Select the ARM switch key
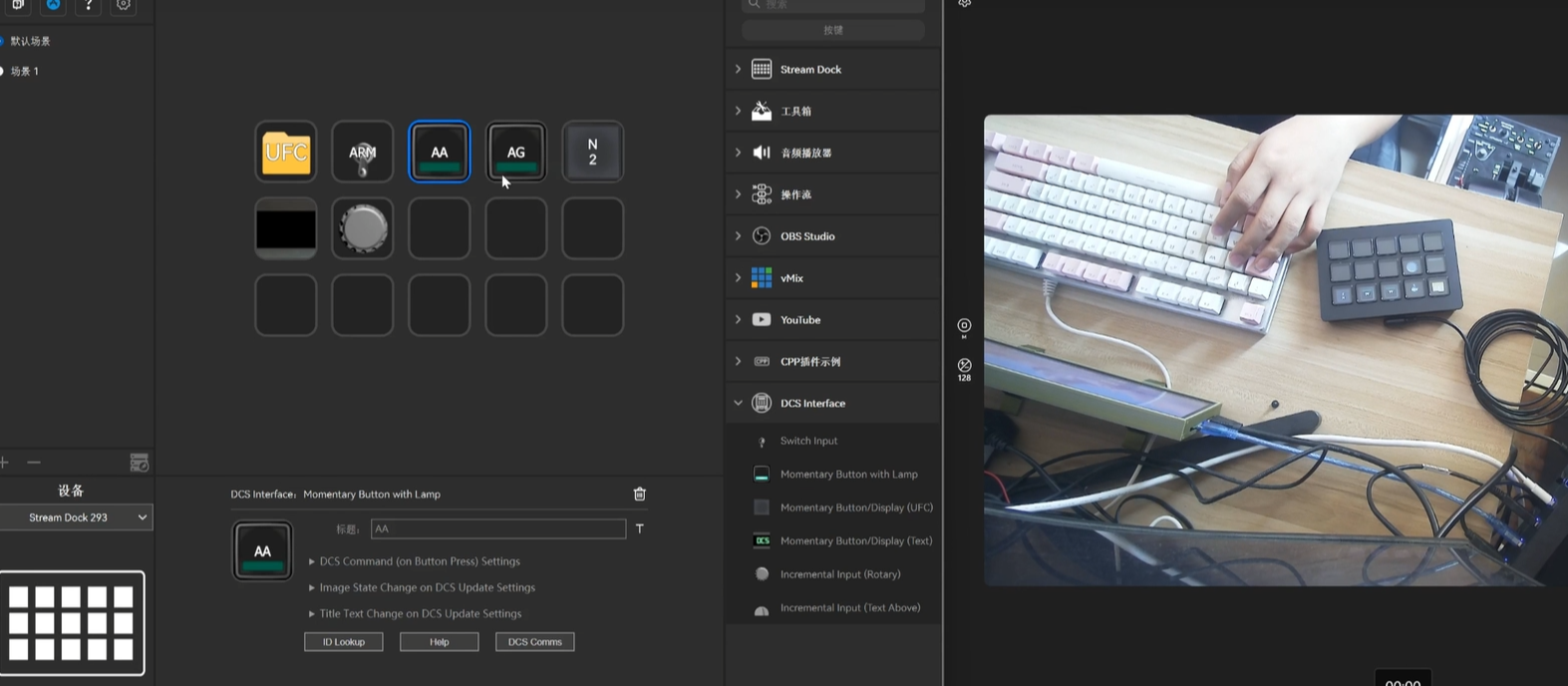The width and height of the screenshot is (1568, 686). coord(363,152)
